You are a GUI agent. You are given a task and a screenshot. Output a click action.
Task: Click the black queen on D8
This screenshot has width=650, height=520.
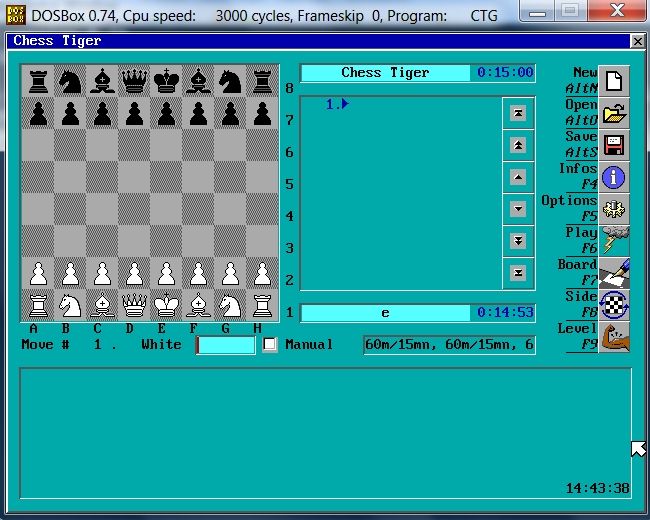point(134,81)
